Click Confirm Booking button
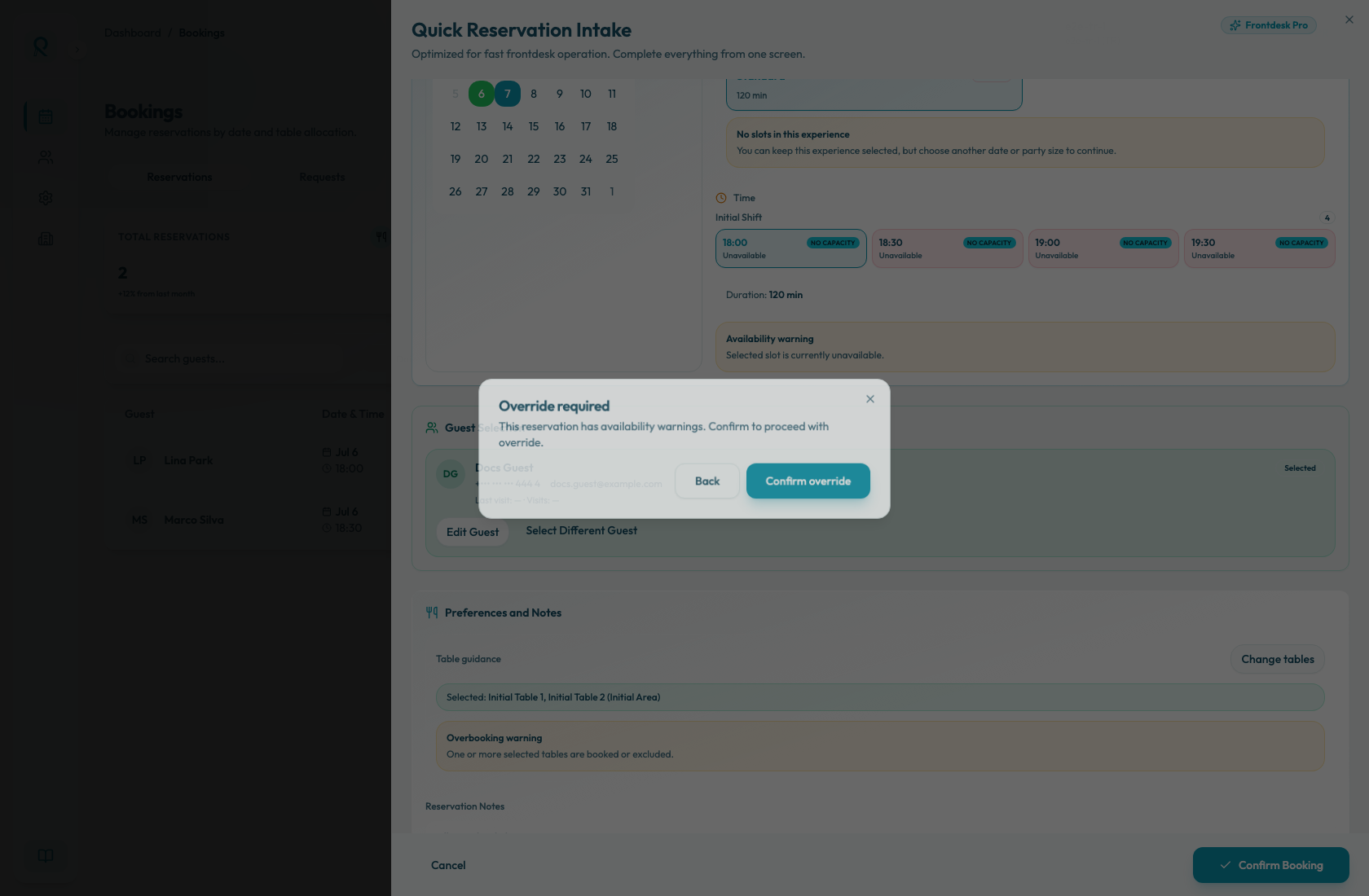1369x896 pixels. tap(1271, 865)
